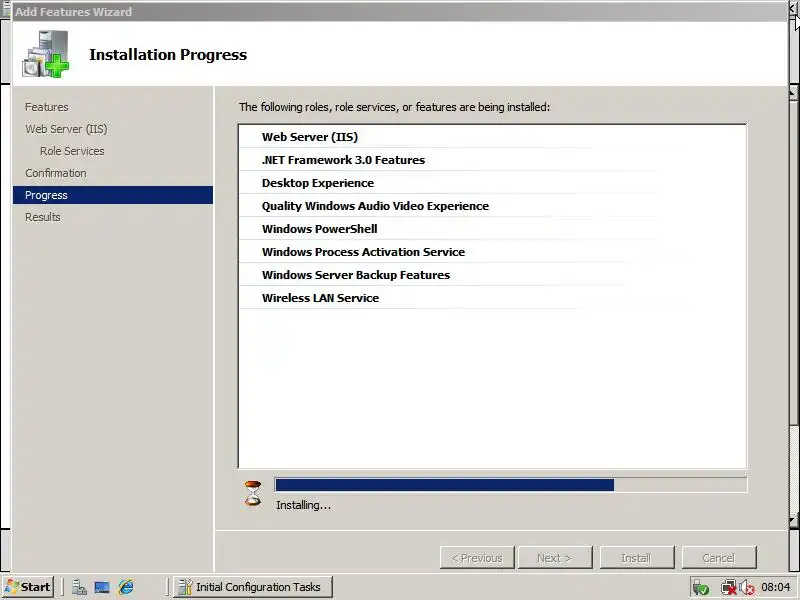Select Quality Windows Audio Video Experience row
Viewport: 800px width, 600px height.
pyautogui.click(x=492, y=206)
